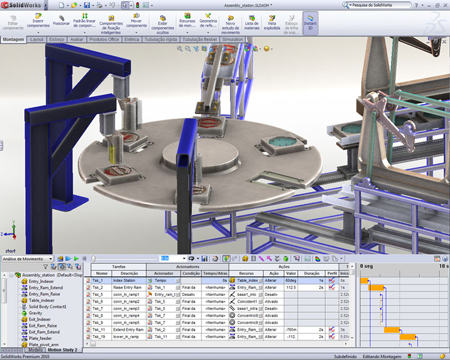This screenshot has width=450, height=360.
Task: Click the Exibir componentes ocultos icon
Action: 163,24
